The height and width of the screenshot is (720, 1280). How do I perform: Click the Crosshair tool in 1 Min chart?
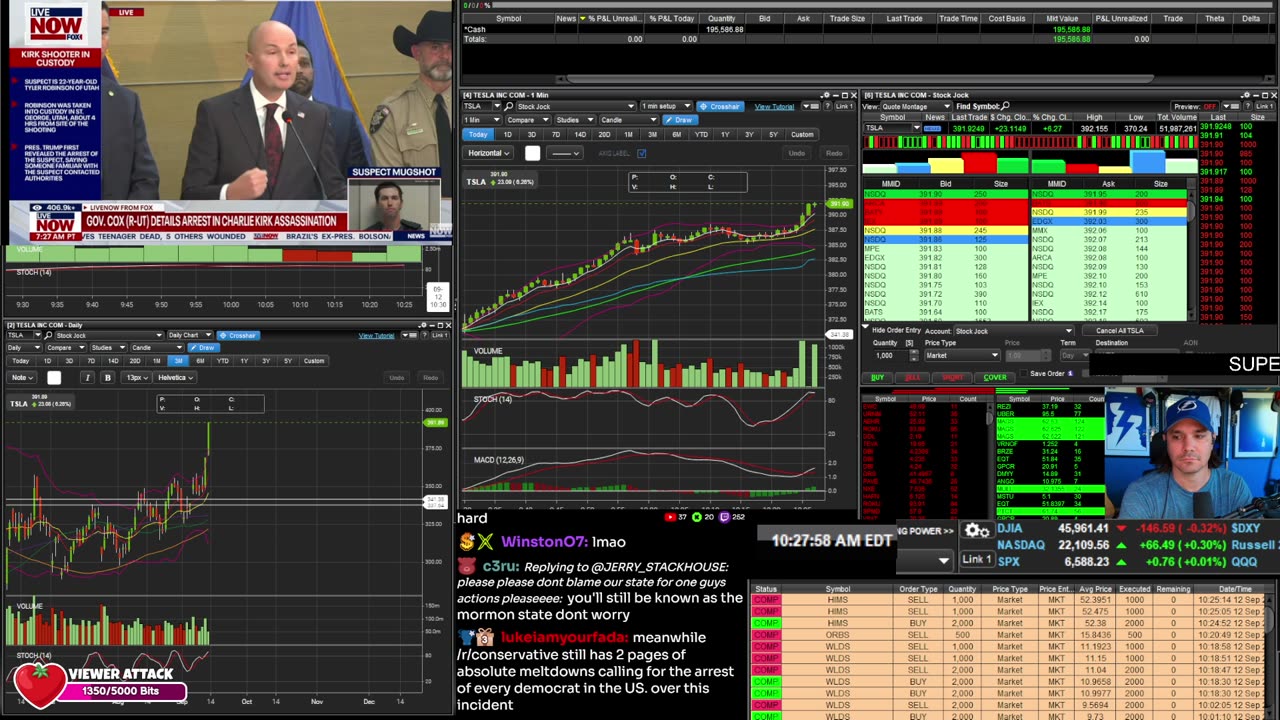pos(720,106)
